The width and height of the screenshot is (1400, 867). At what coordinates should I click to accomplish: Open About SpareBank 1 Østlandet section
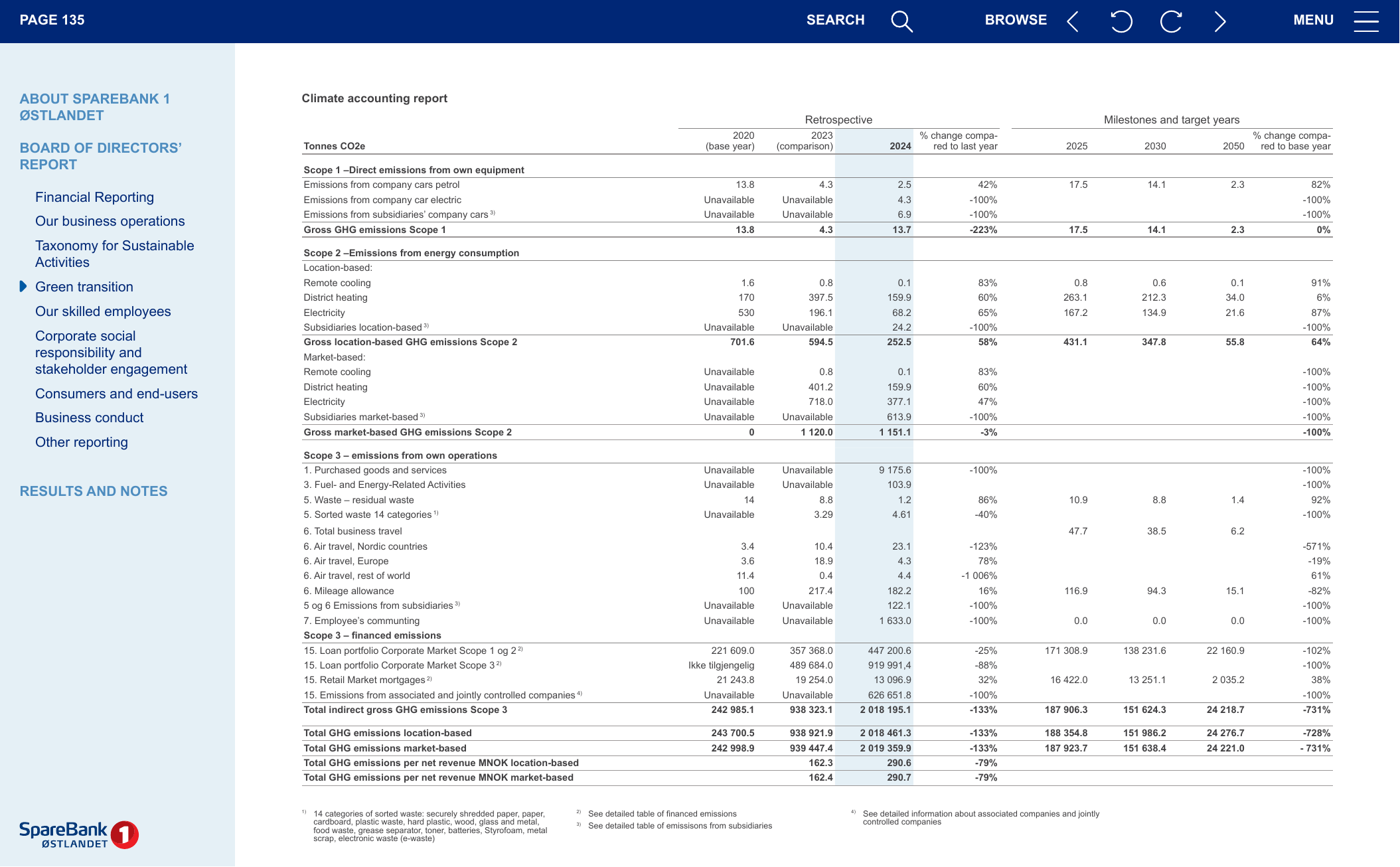(x=95, y=107)
